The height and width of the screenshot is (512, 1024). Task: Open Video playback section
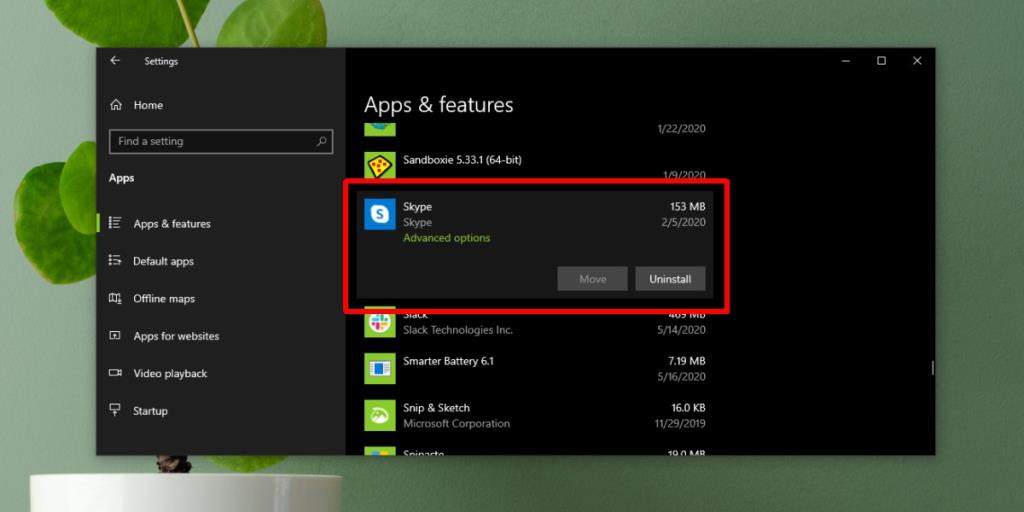click(170, 374)
